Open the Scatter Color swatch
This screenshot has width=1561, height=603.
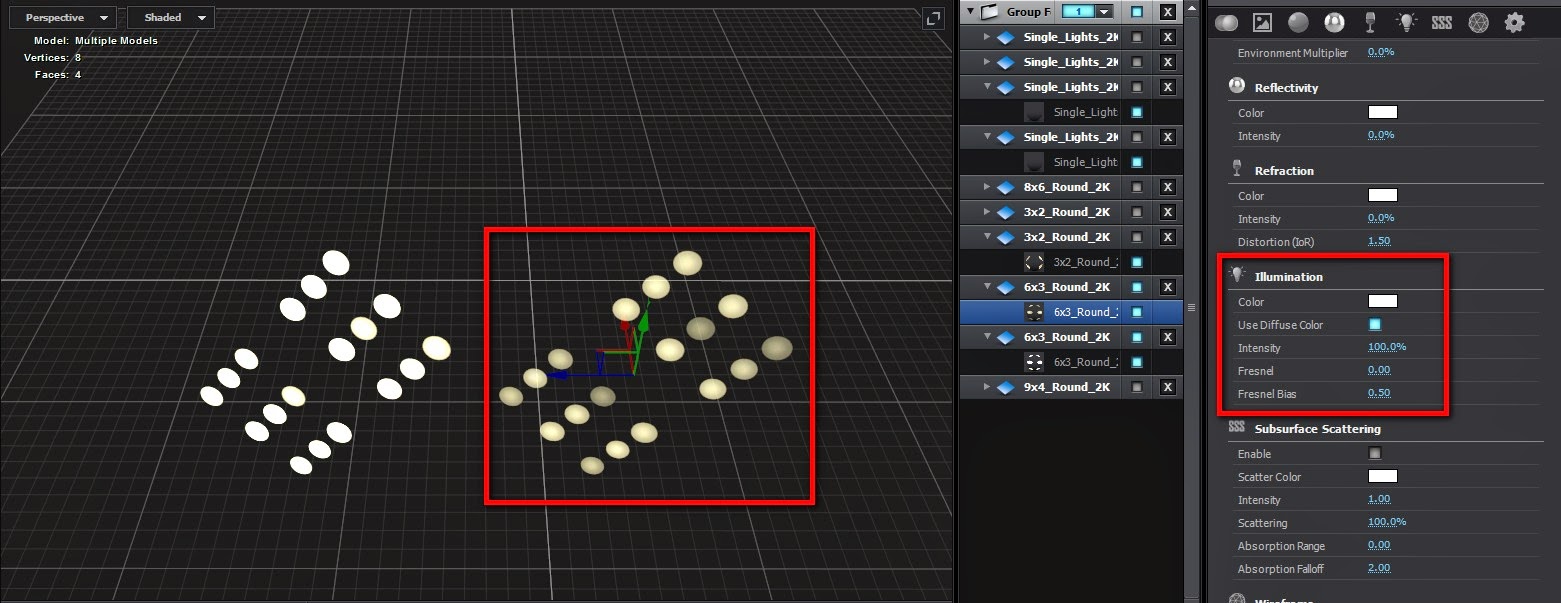click(x=1383, y=476)
